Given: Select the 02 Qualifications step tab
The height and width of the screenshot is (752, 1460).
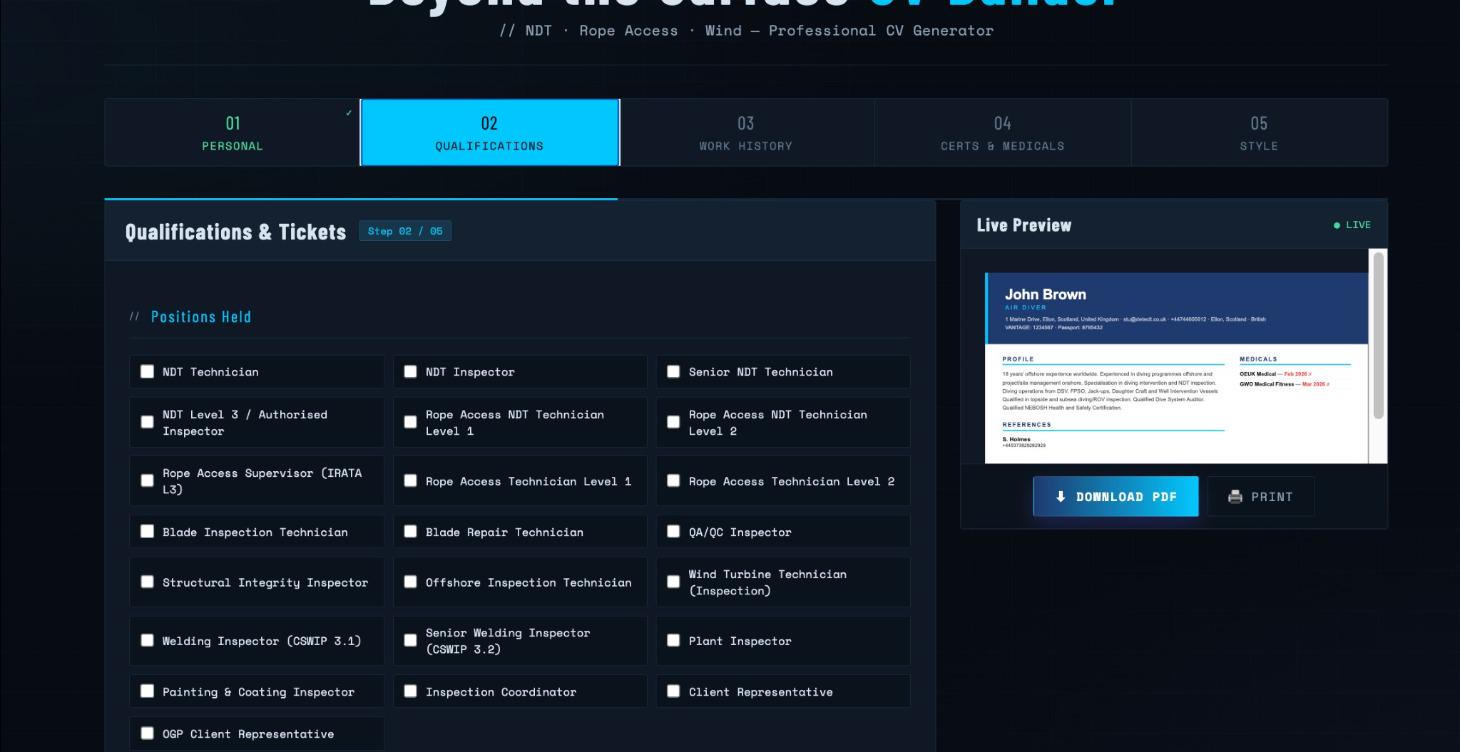Looking at the screenshot, I should pyautogui.click(x=489, y=133).
